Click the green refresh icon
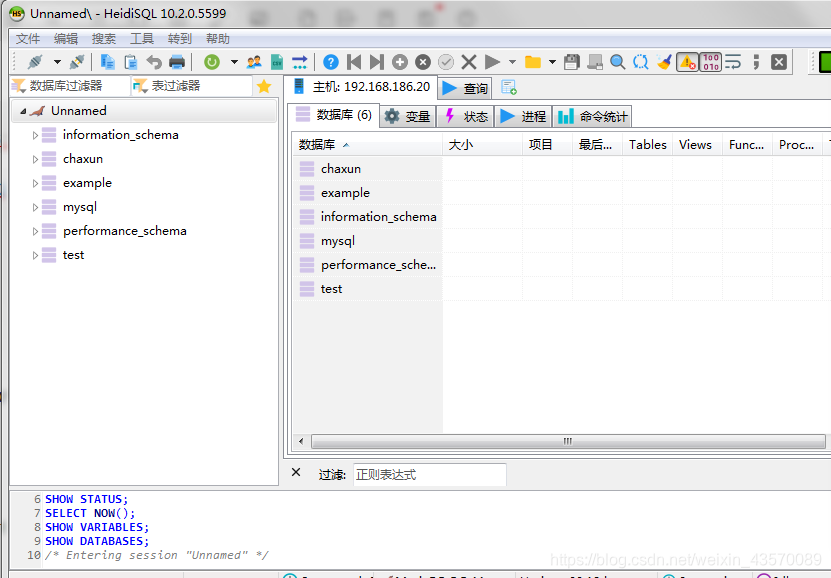Viewport: 831px width, 578px height. tap(211, 62)
